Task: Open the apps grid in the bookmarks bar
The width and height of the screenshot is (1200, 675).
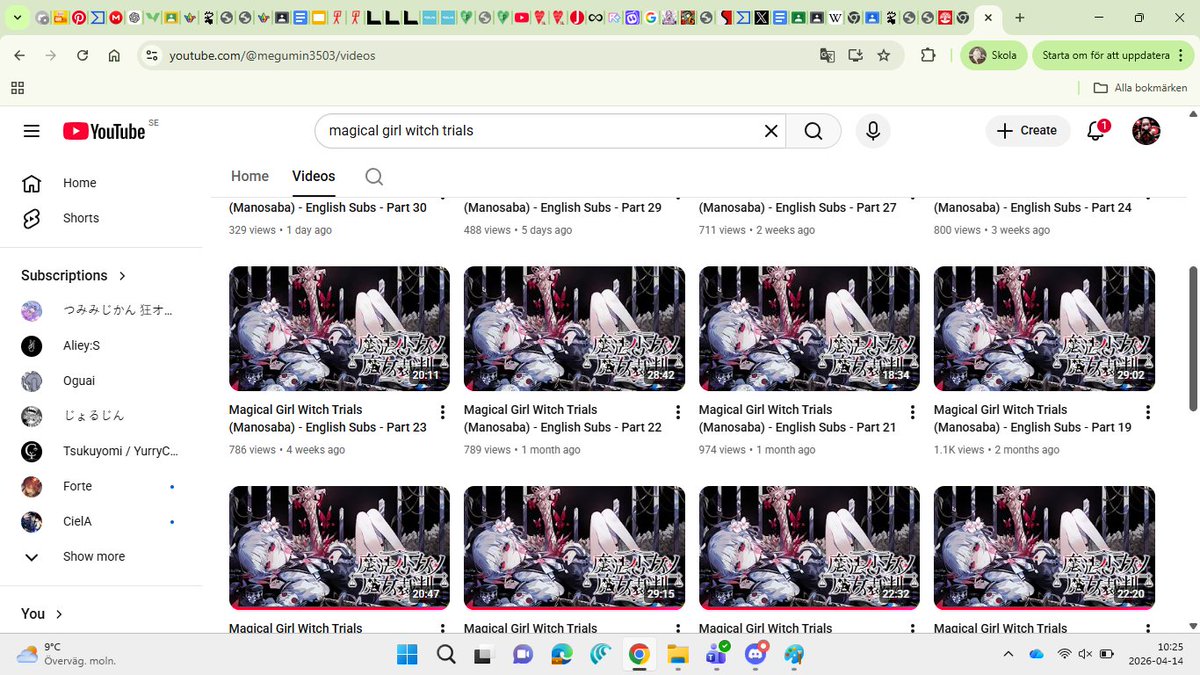Action: point(18,88)
